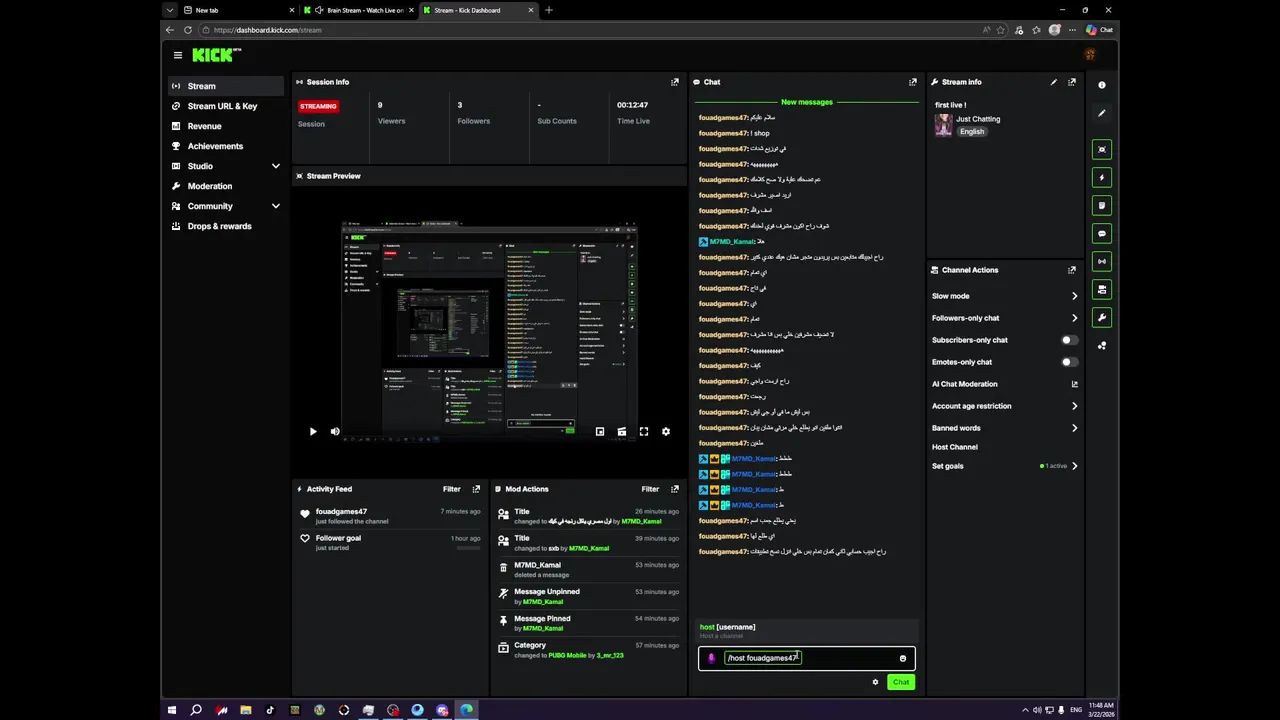Play the stream preview
This screenshot has height=720, width=1280.
[x=313, y=432]
